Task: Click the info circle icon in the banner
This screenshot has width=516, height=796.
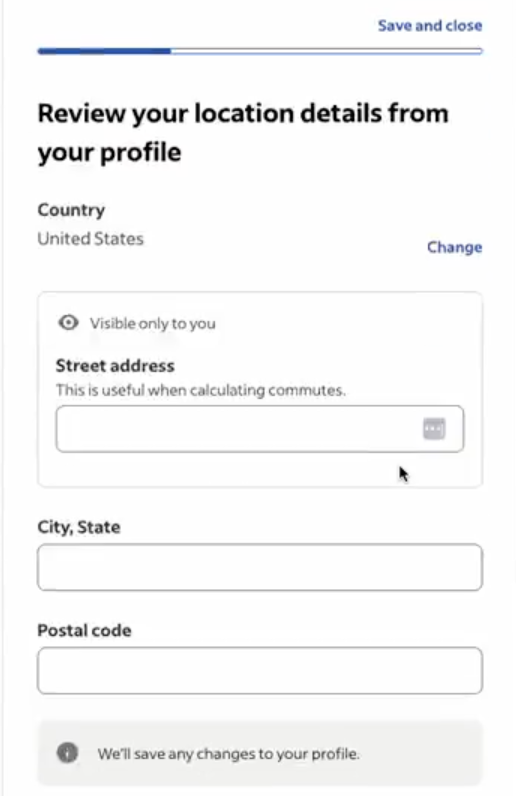Action: 68,752
